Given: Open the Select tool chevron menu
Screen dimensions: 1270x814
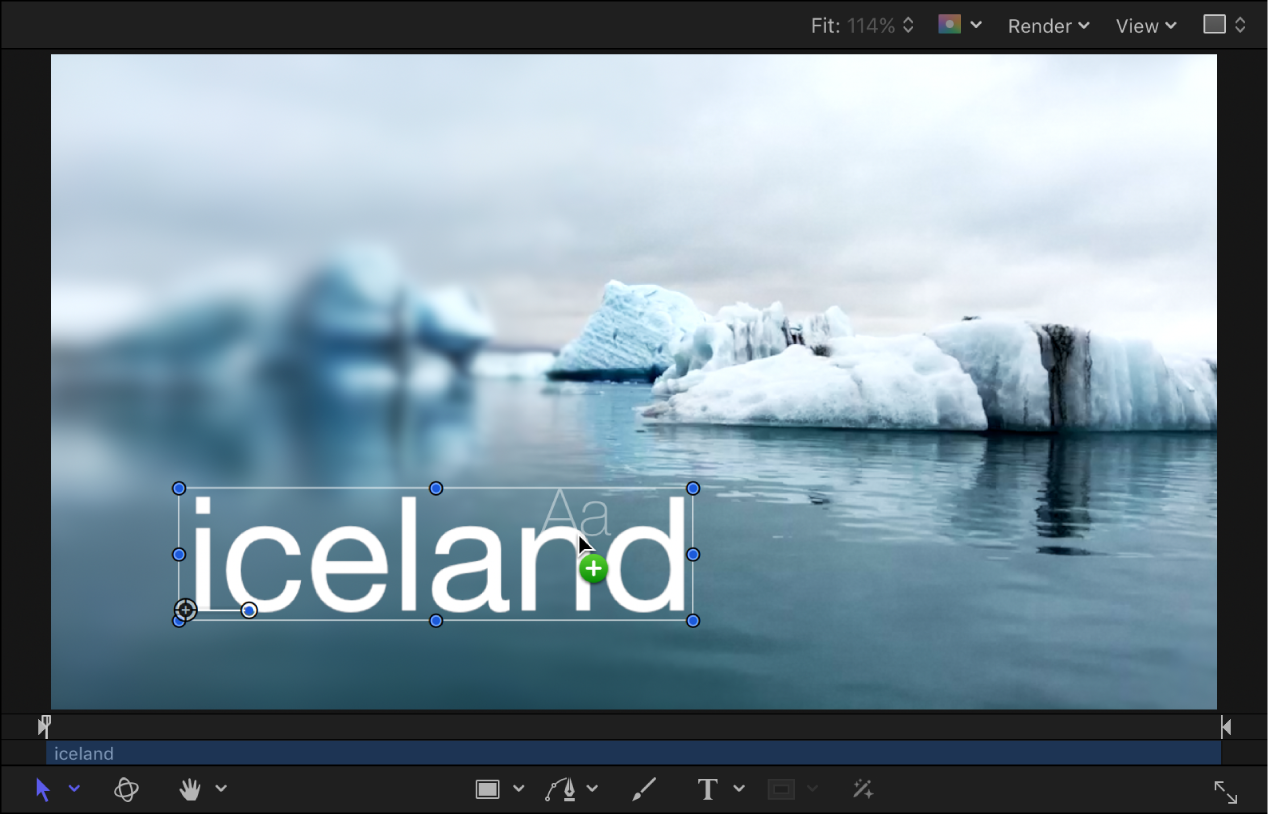Looking at the screenshot, I should click(x=74, y=789).
